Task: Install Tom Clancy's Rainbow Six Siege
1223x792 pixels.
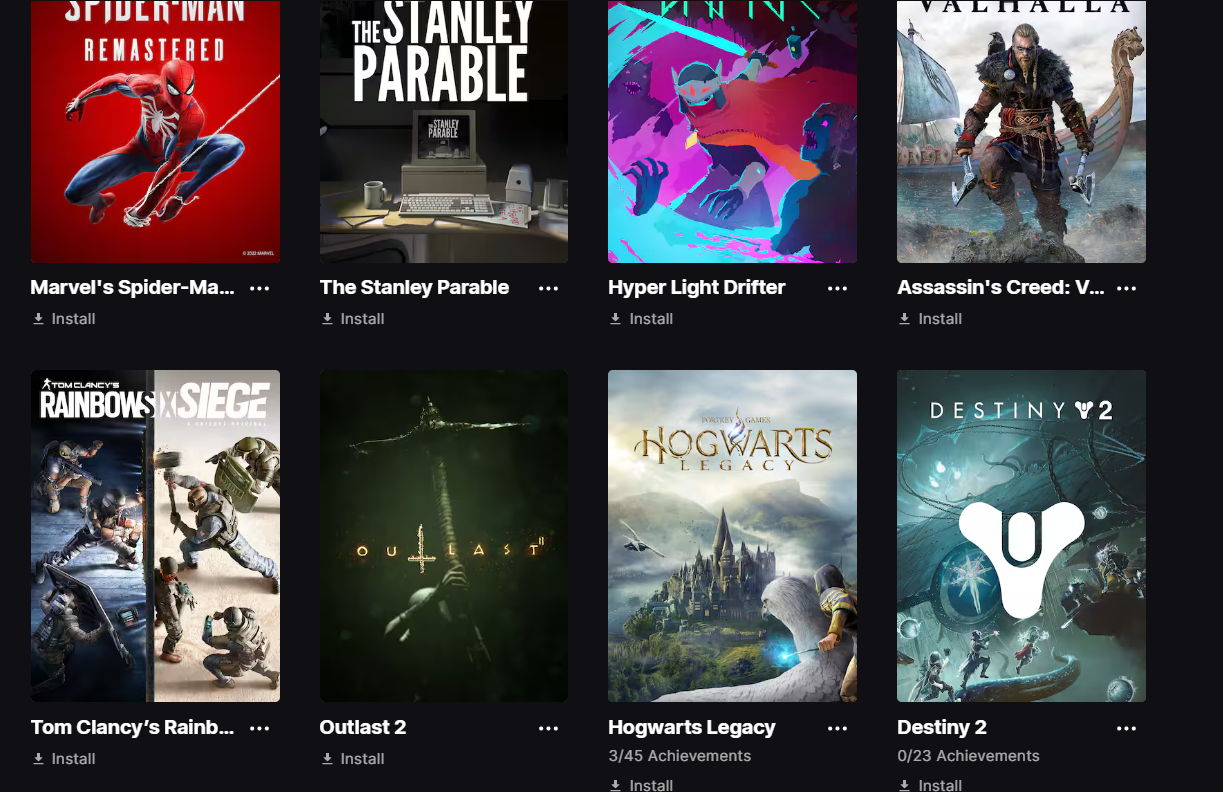Action: 64,759
